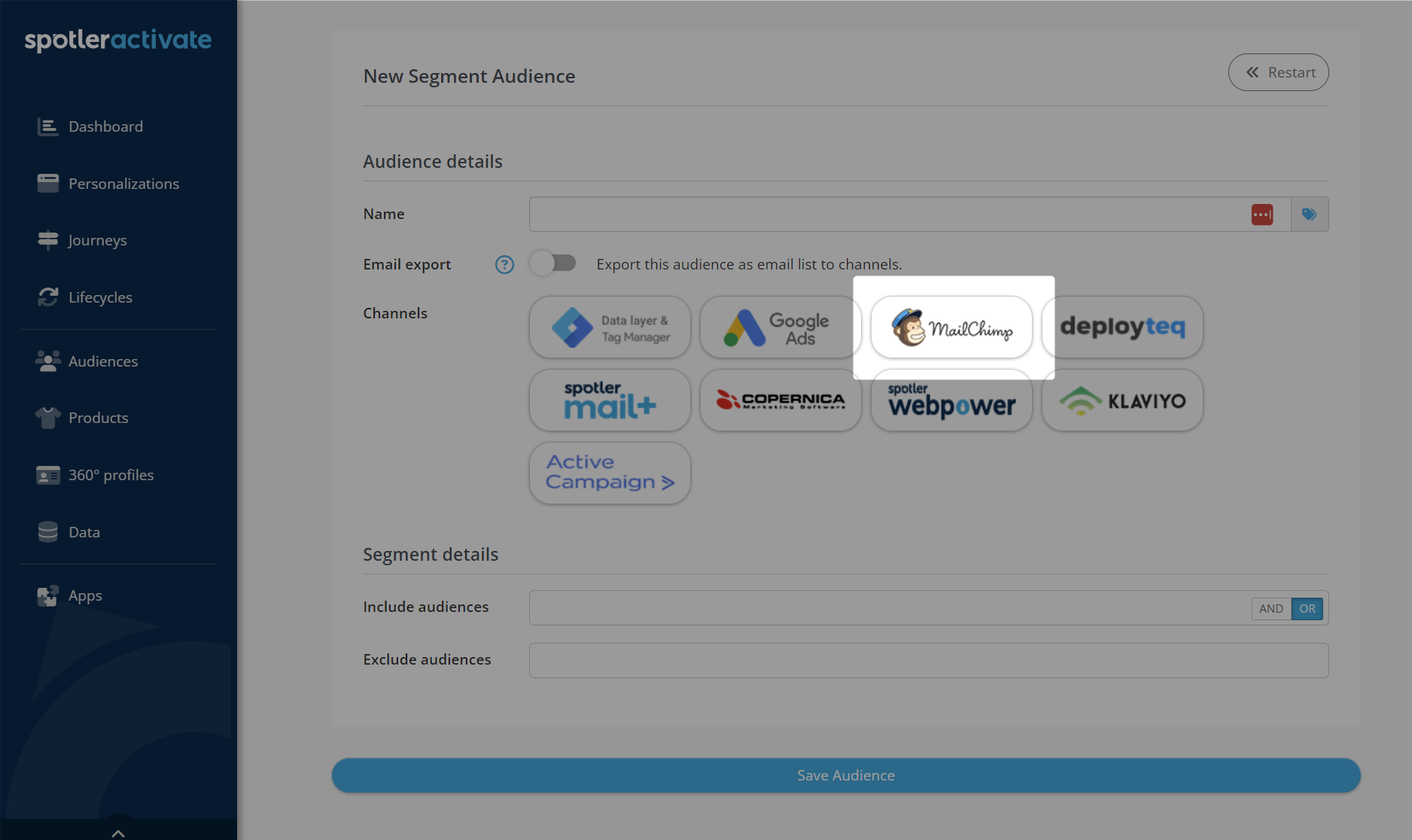Select the deployteq channel
Viewport: 1412px width, 840px height.
click(x=1122, y=327)
